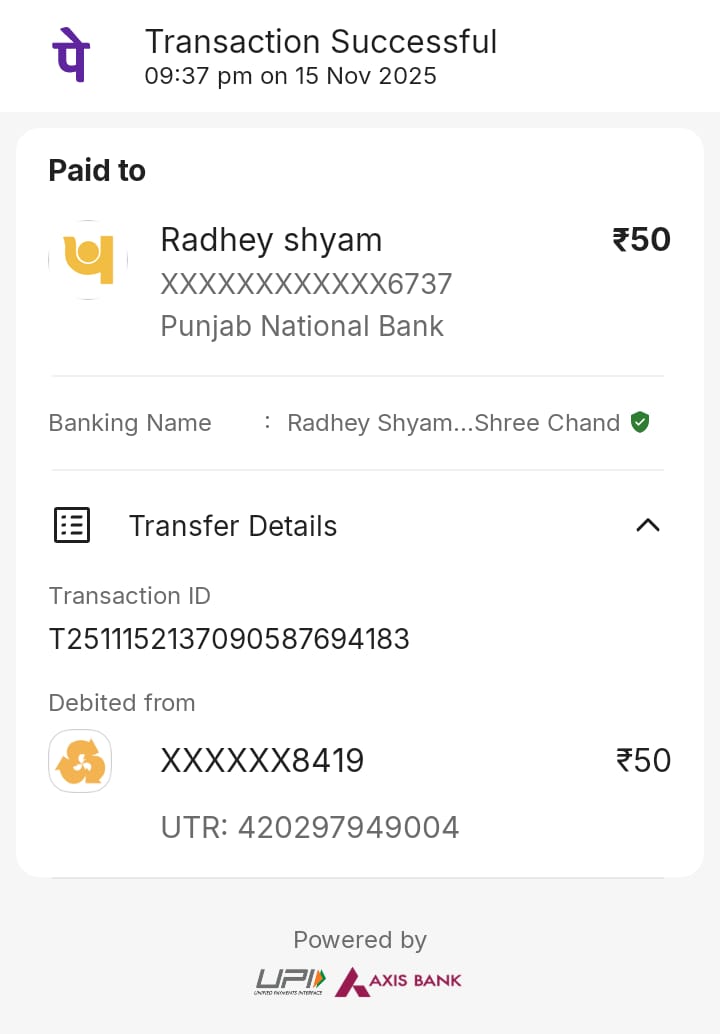The width and height of the screenshot is (720, 1034).
Task: Tap the masked account number ending 6737
Action: coord(306,284)
